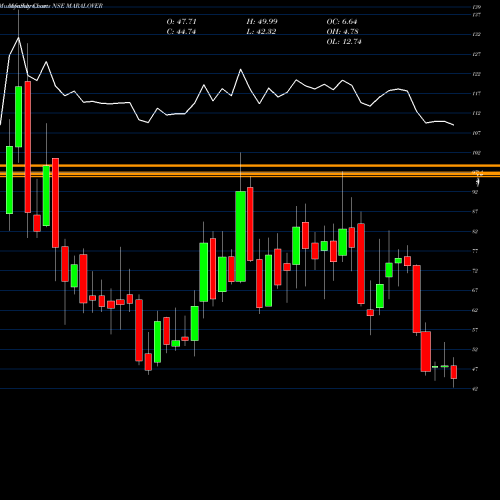
Task: Select the low price value L: 42.32
Action: [x=261, y=32]
